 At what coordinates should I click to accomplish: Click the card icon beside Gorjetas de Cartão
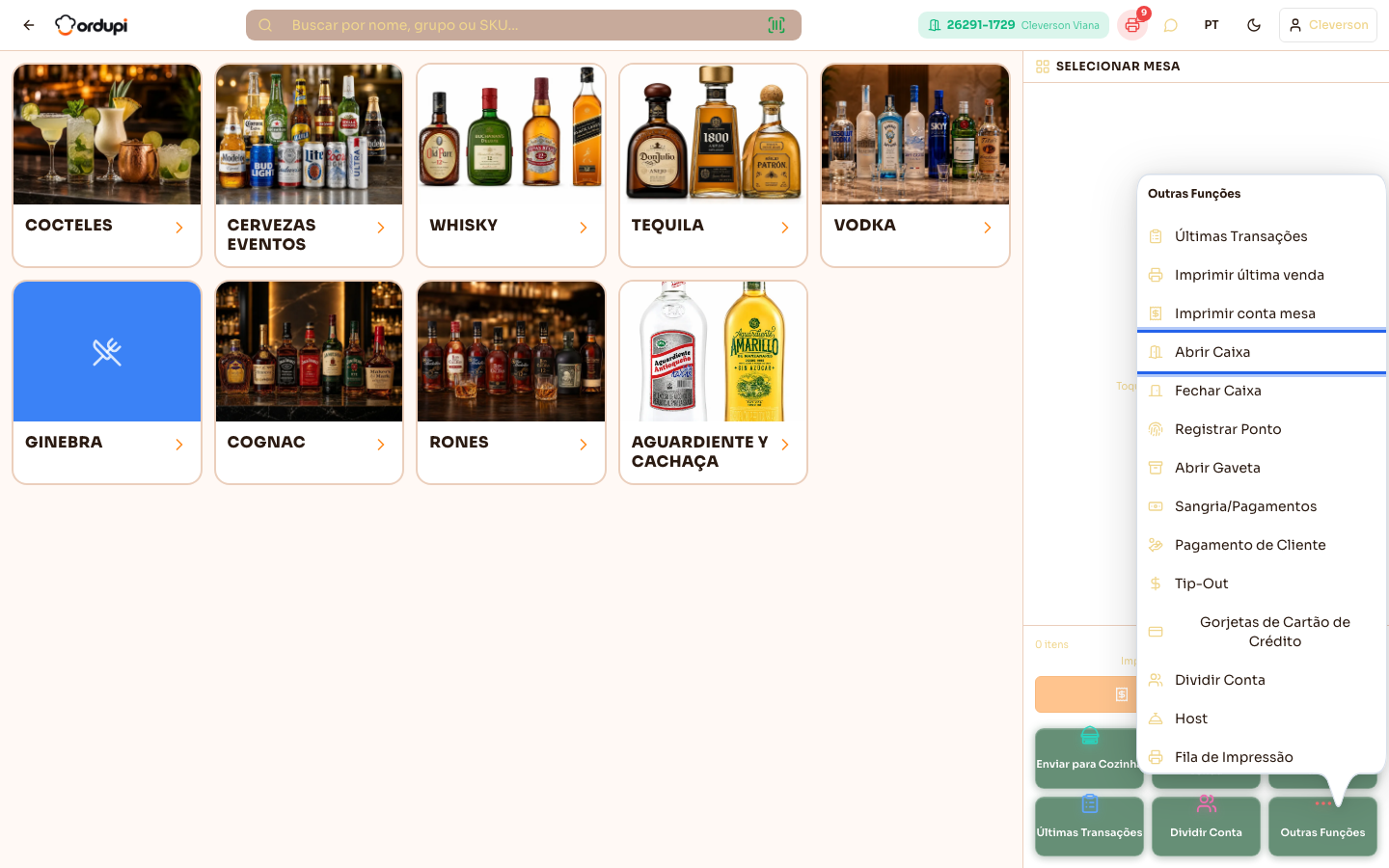(x=1156, y=632)
